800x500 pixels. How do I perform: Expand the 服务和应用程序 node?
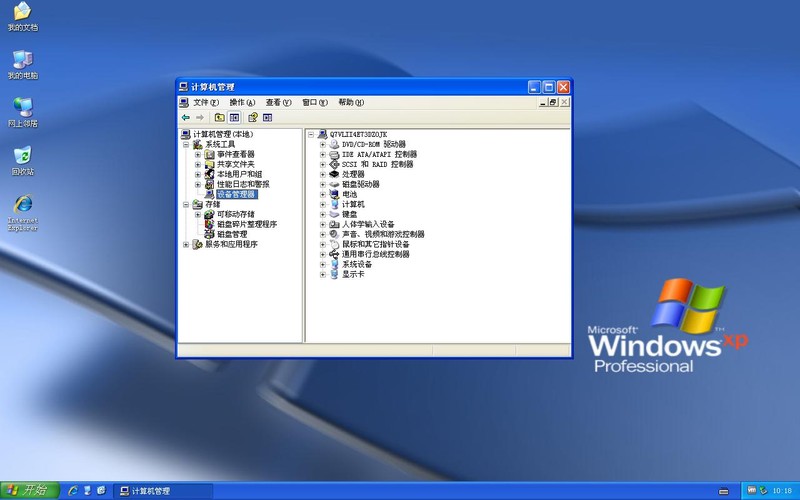coord(186,244)
